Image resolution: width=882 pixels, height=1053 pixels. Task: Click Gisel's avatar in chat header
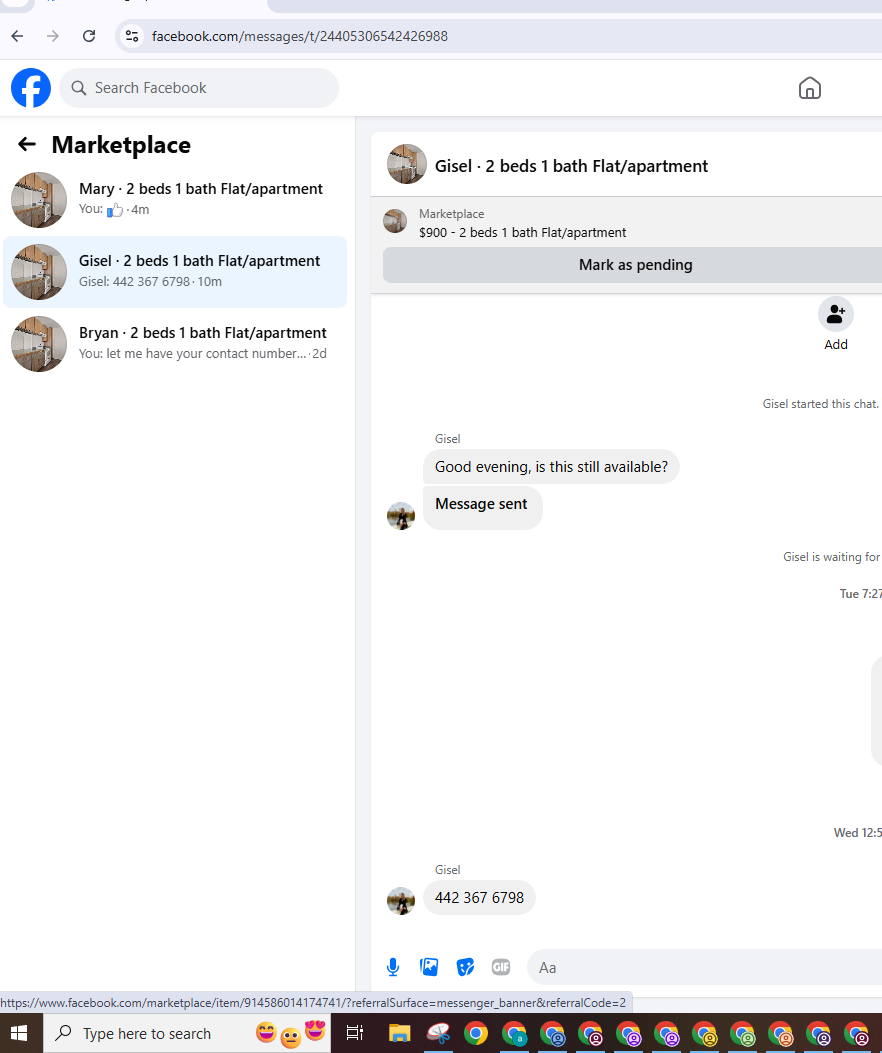406,164
